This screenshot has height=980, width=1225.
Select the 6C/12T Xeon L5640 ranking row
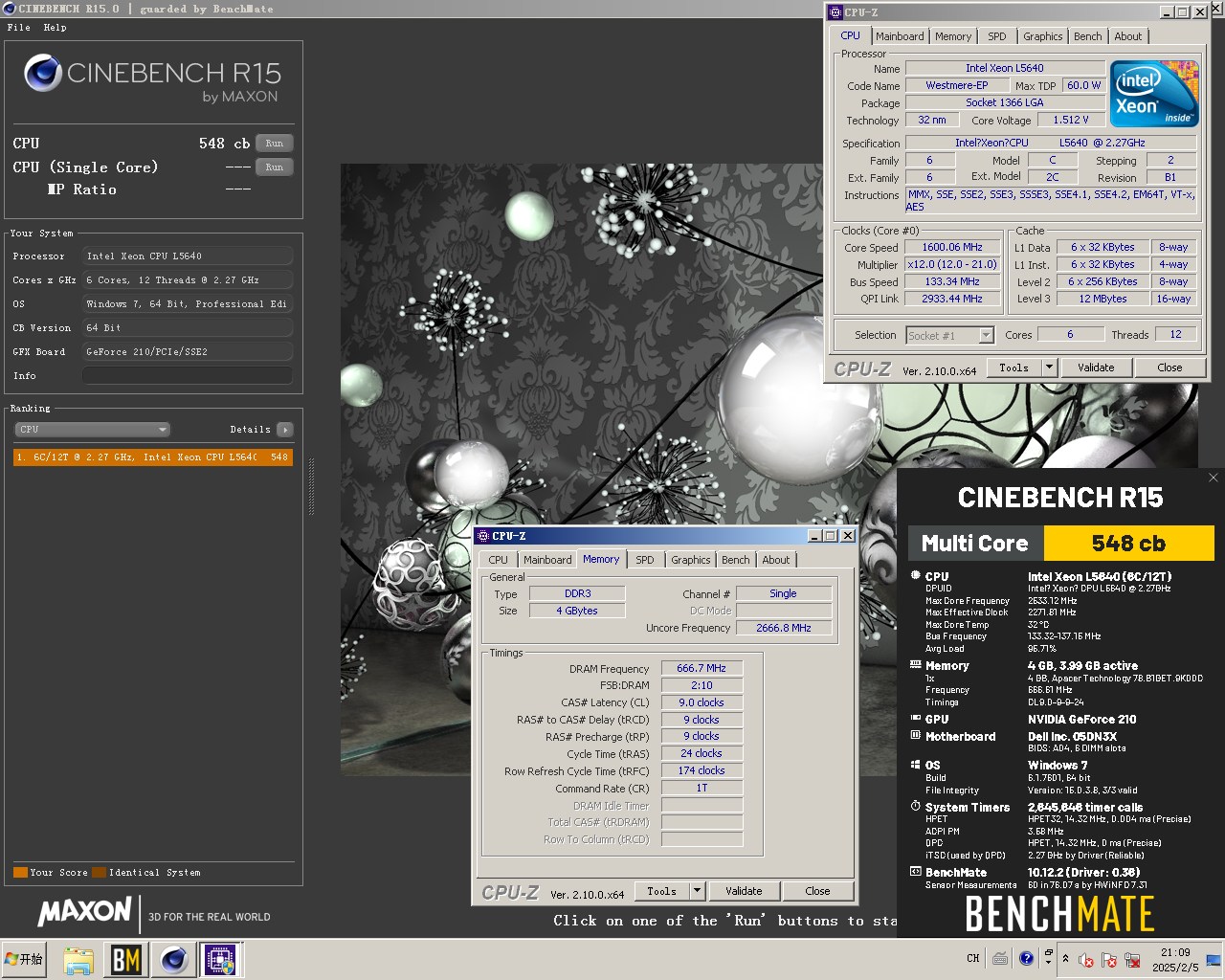pos(153,457)
